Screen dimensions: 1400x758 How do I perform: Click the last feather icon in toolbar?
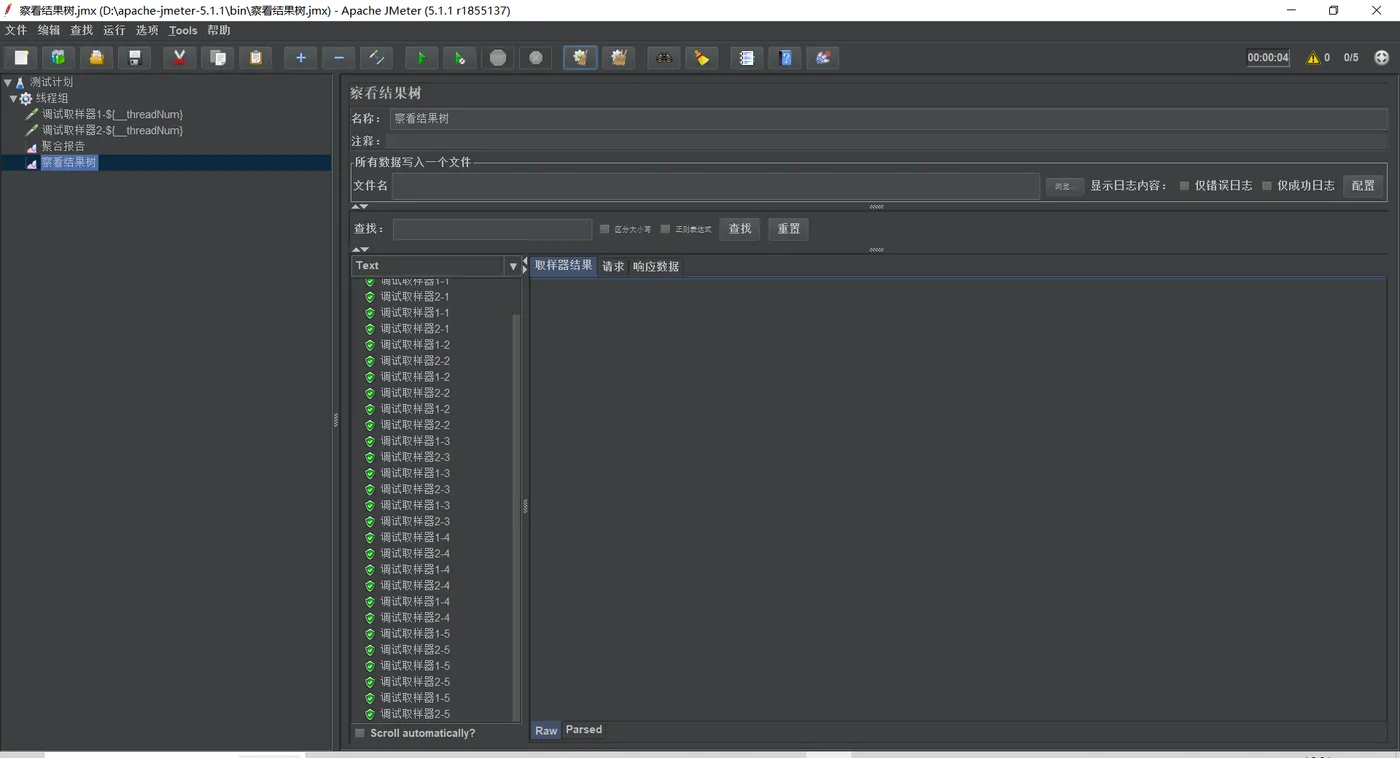pos(823,58)
